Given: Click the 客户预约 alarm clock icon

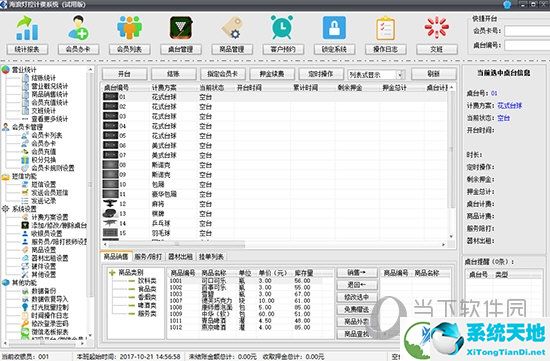Looking at the screenshot, I should pyautogui.click(x=282, y=28).
